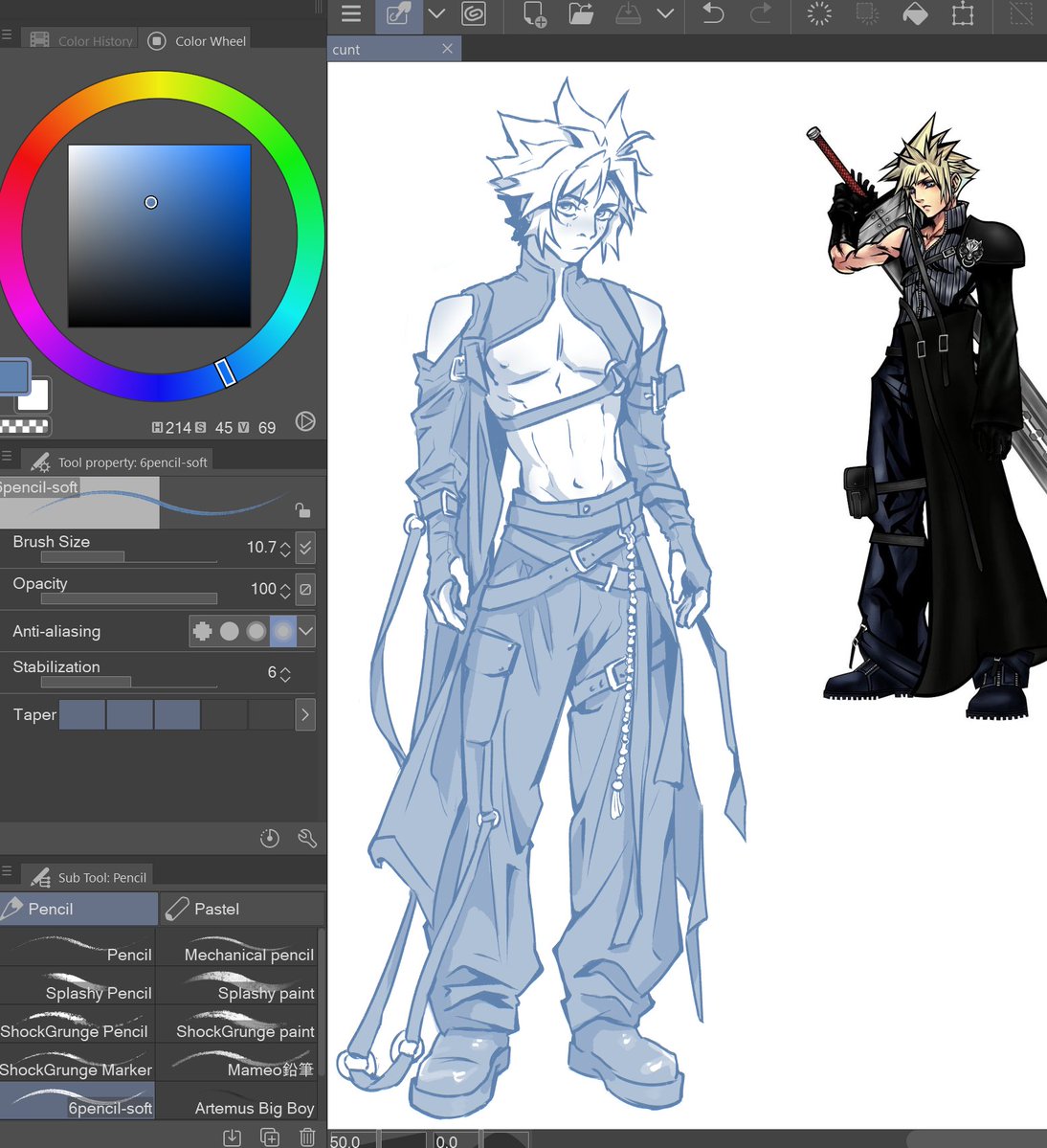The height and width of the screenshot is (1148, 1047).
Task: Save the current canvas
Action: pos(628,14)
